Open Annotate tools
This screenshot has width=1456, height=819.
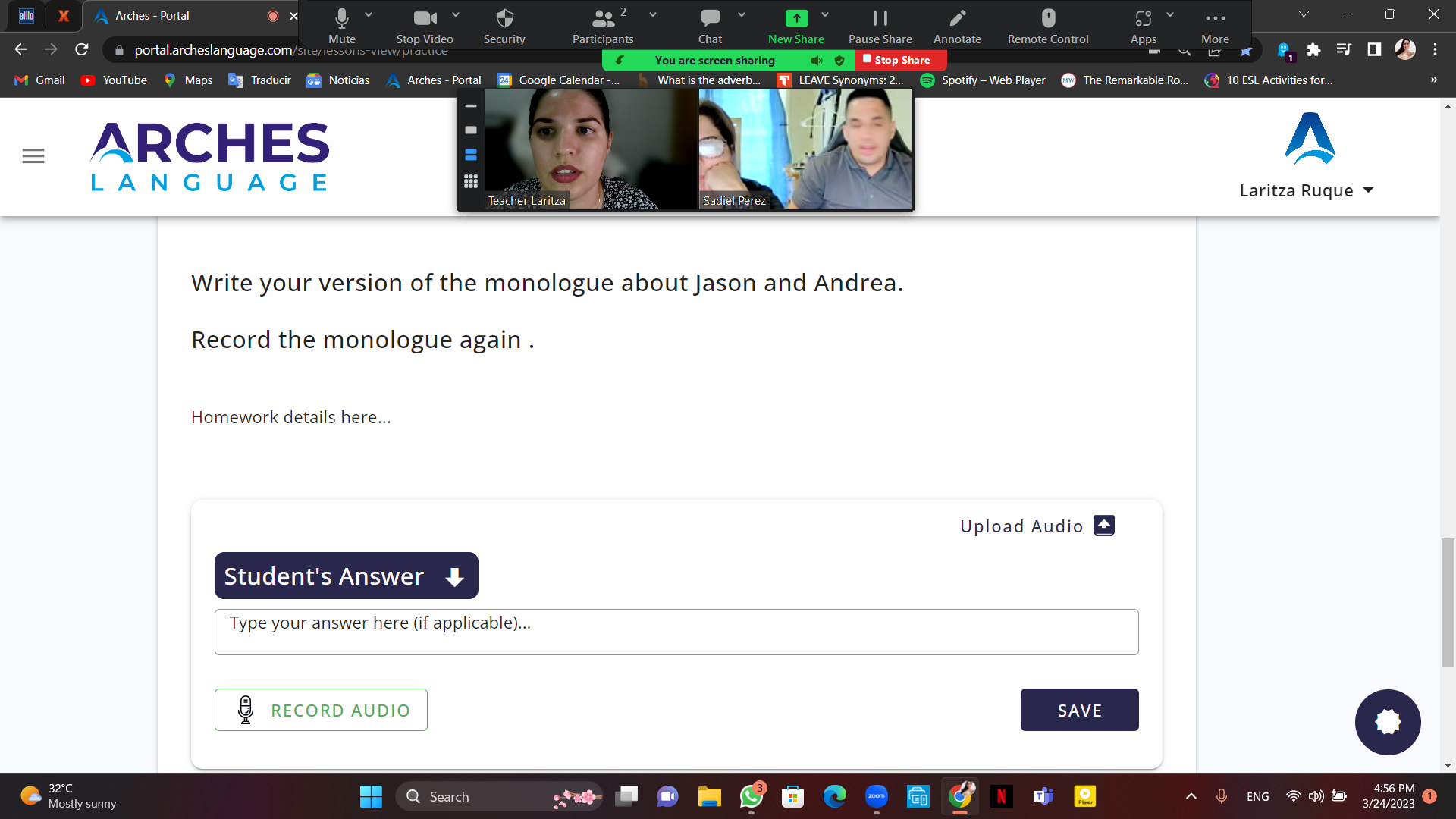[957, 26]
